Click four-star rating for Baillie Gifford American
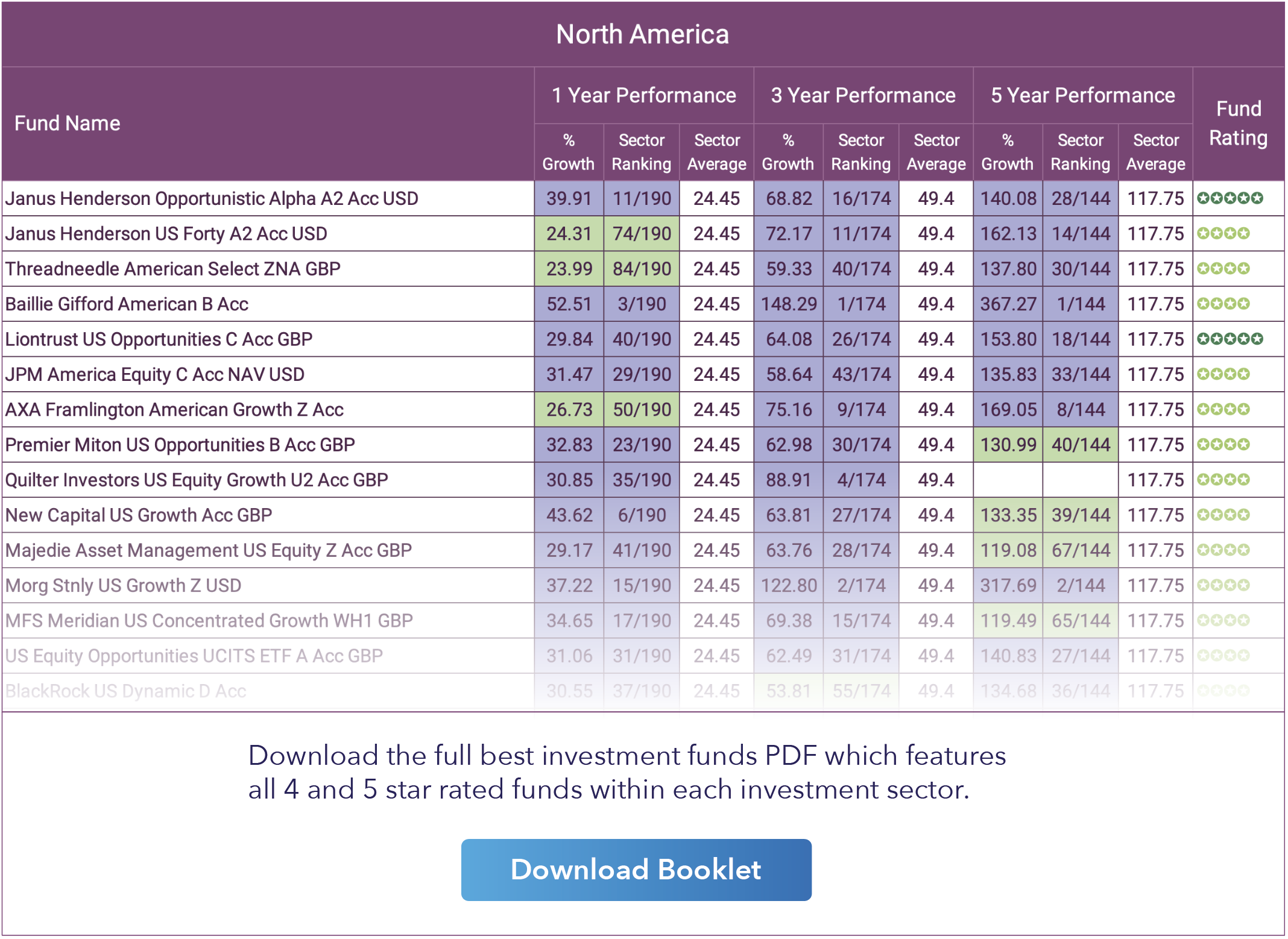The image size is (1288, 939). tap(1223, 304)
